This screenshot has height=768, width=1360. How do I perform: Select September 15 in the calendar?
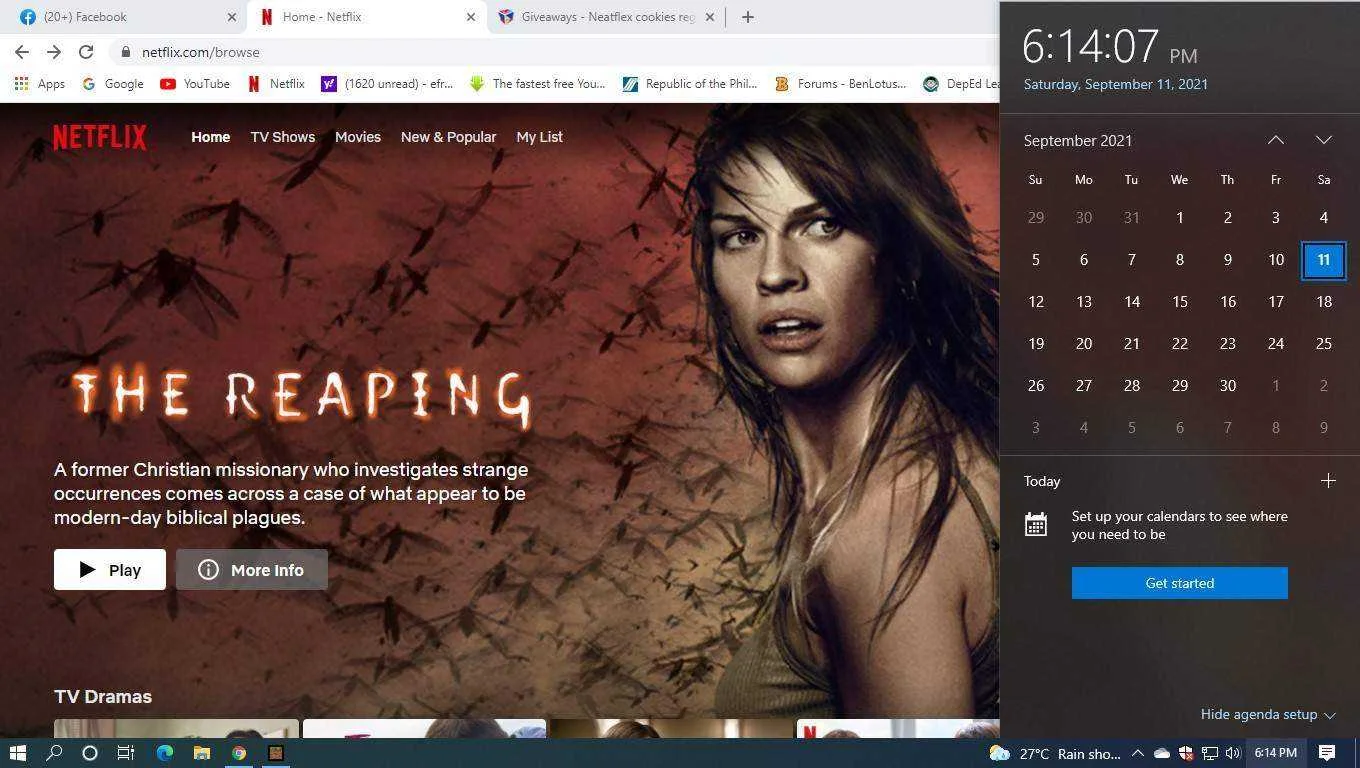1180,302
